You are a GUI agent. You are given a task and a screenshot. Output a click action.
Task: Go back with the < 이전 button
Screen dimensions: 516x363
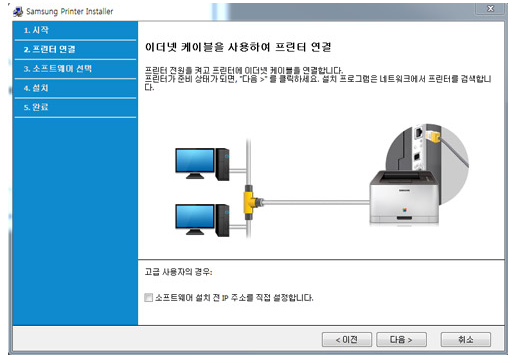tap(347, 339)
